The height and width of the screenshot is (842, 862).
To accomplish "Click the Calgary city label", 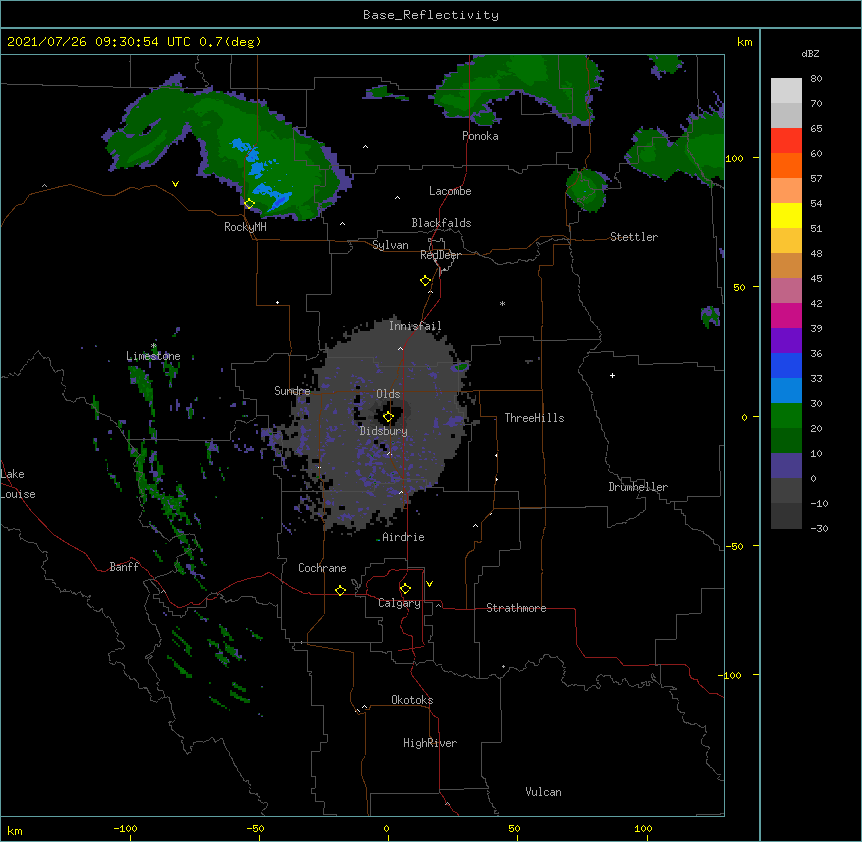I will pyautogui.click(x=399, y=603).
